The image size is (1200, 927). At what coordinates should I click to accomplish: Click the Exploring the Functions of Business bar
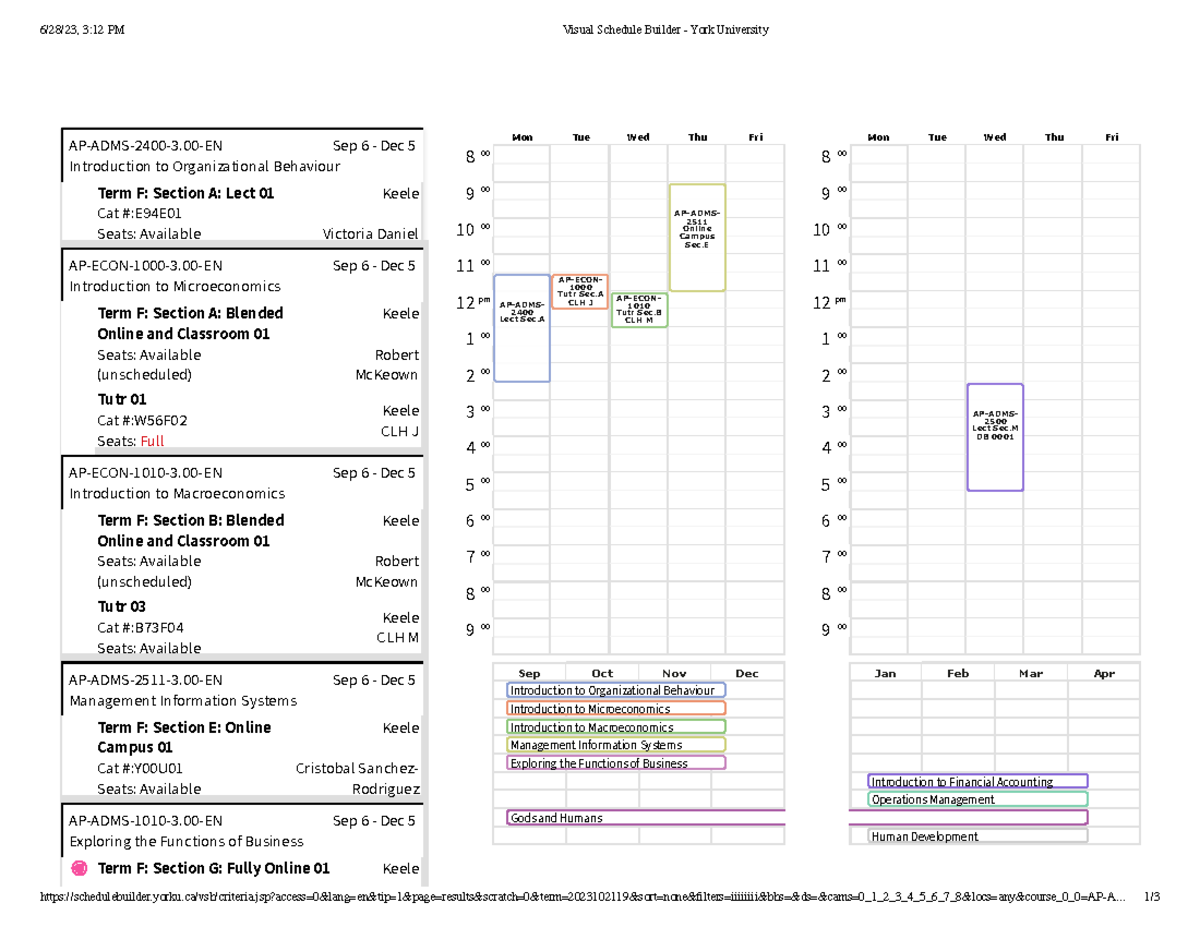point(616,763)
